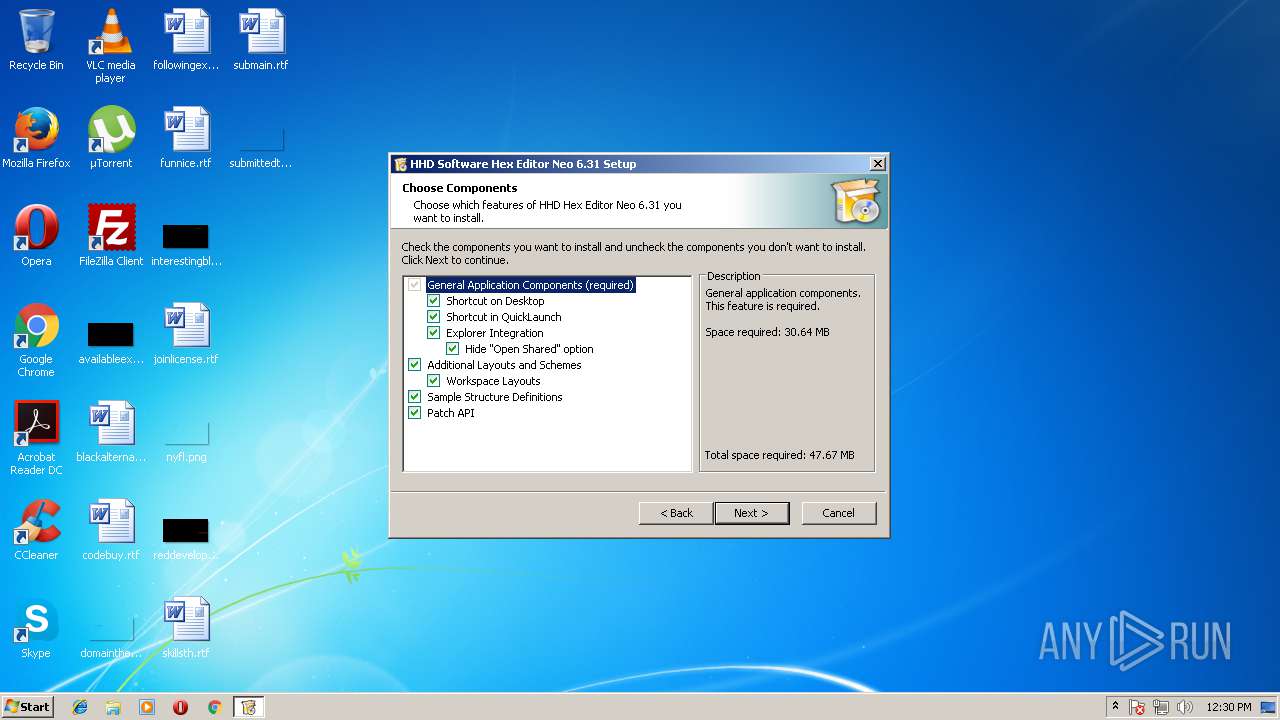Open VLC media player shortcut
The image size is (1280, 720).
pyautogui.click(x=110, y=45)
